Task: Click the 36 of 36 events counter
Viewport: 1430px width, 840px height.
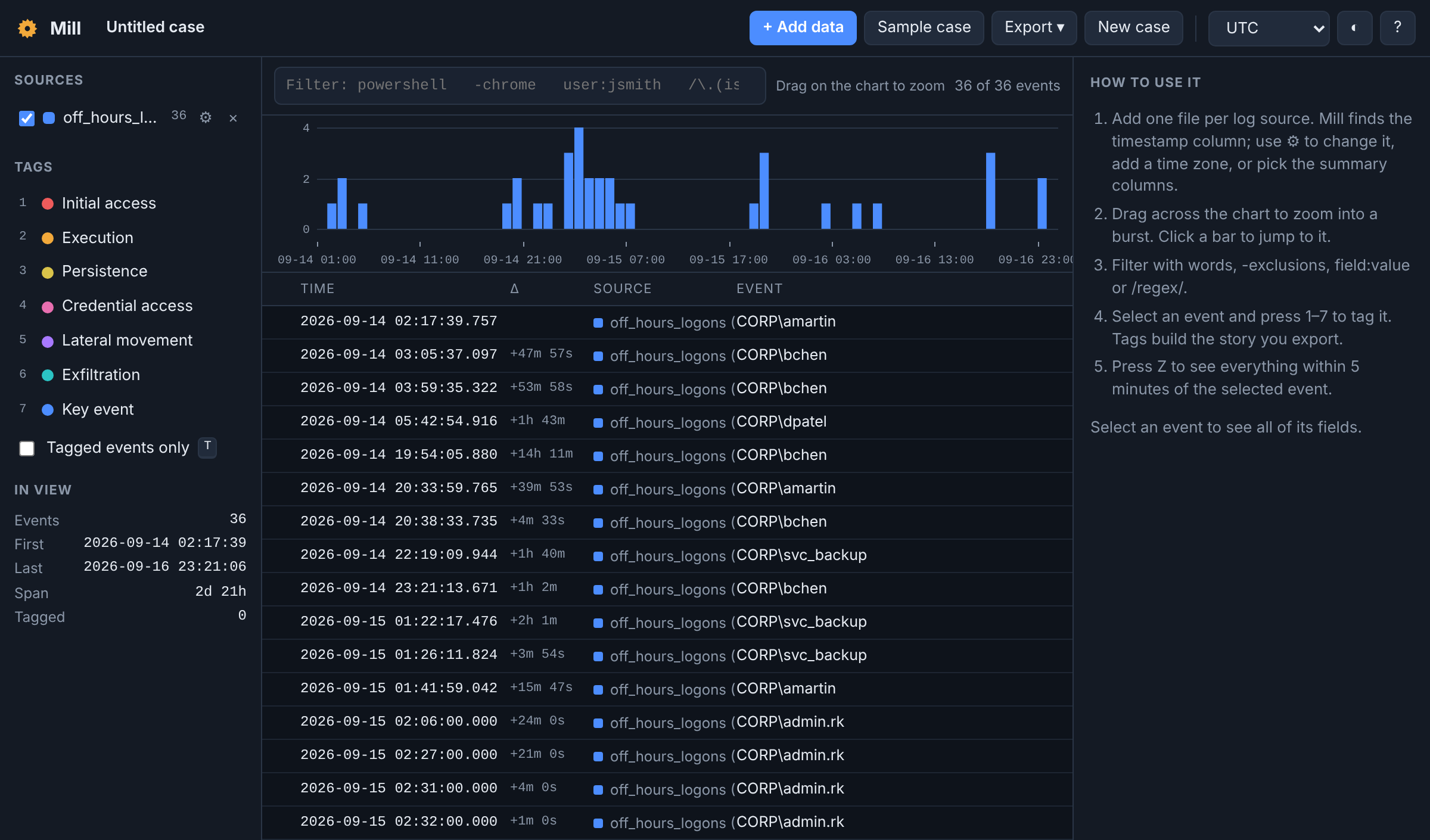Action: tap(1007, 86)
